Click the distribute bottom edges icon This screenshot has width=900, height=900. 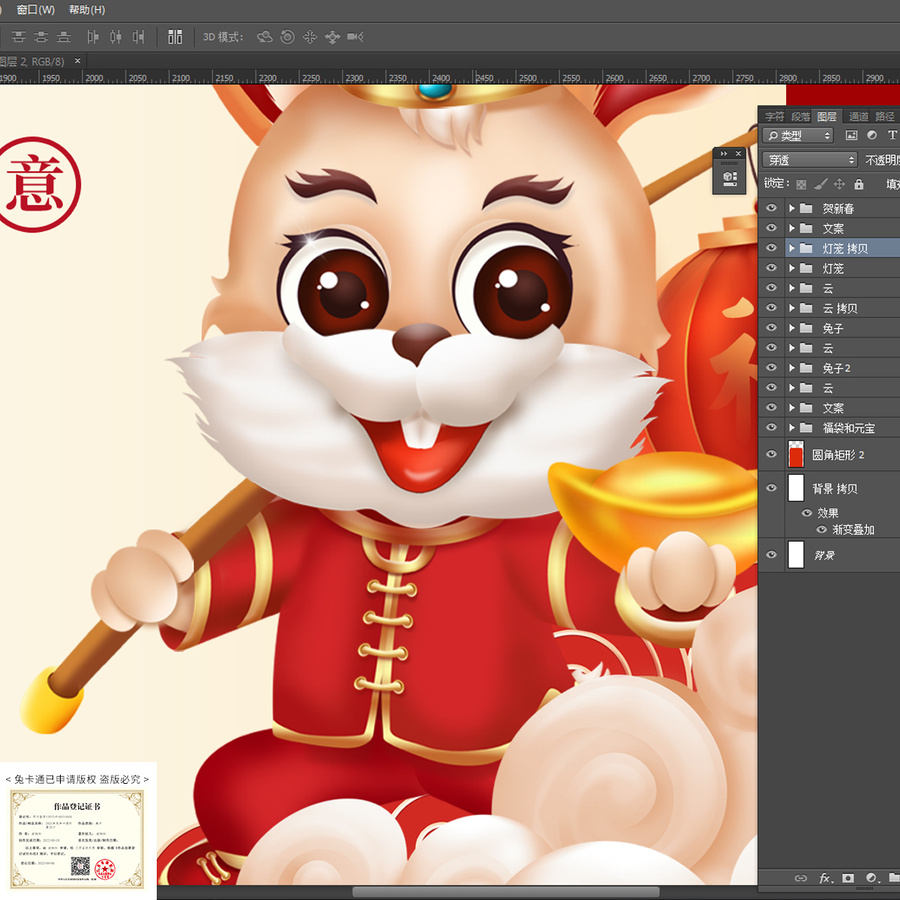64,37
